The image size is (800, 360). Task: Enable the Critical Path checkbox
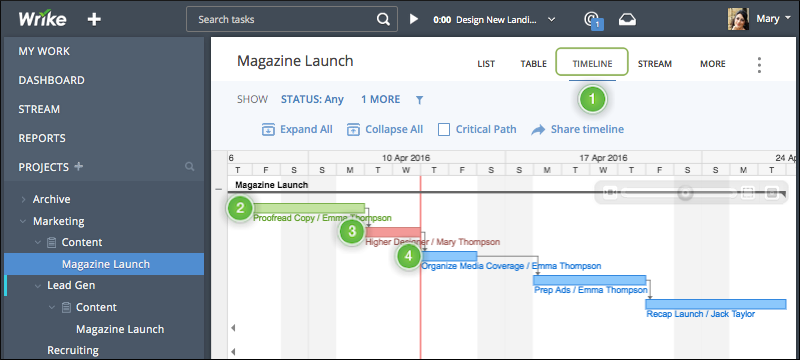[x=444, y=130]
